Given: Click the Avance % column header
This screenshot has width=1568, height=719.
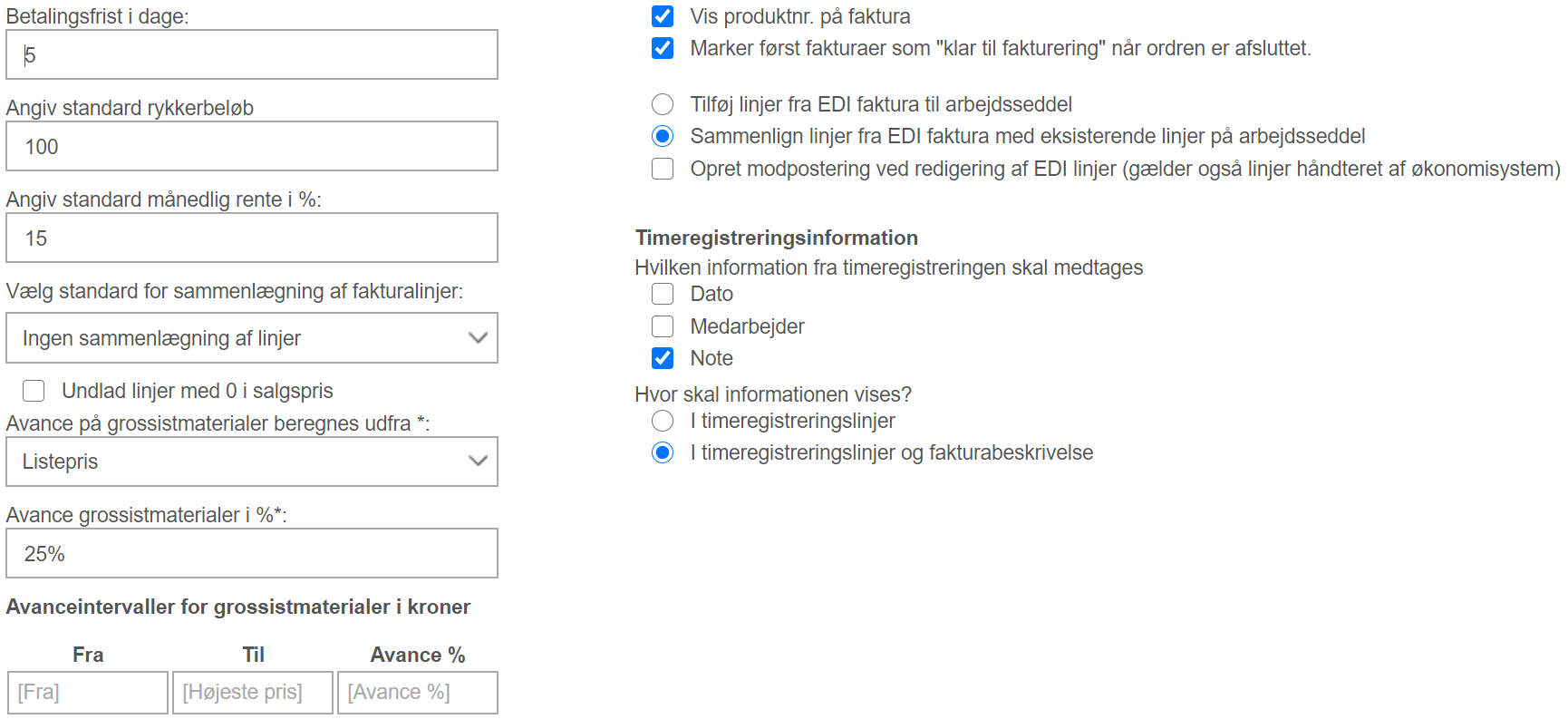Looking at the screenshot, I should point(418,655).
